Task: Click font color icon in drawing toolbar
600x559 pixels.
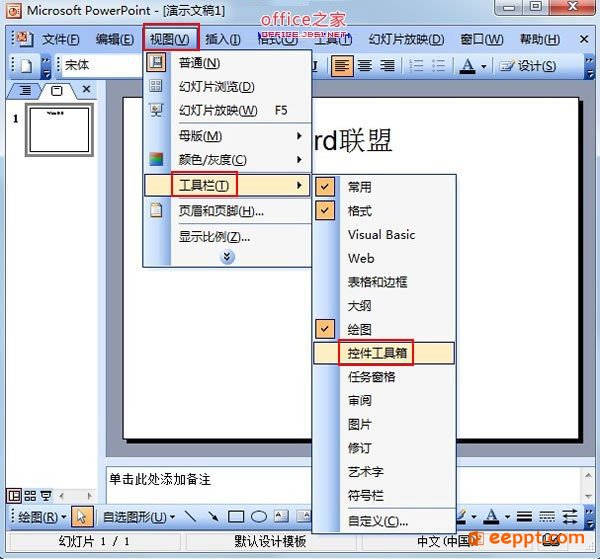Action: click(491, 517)
